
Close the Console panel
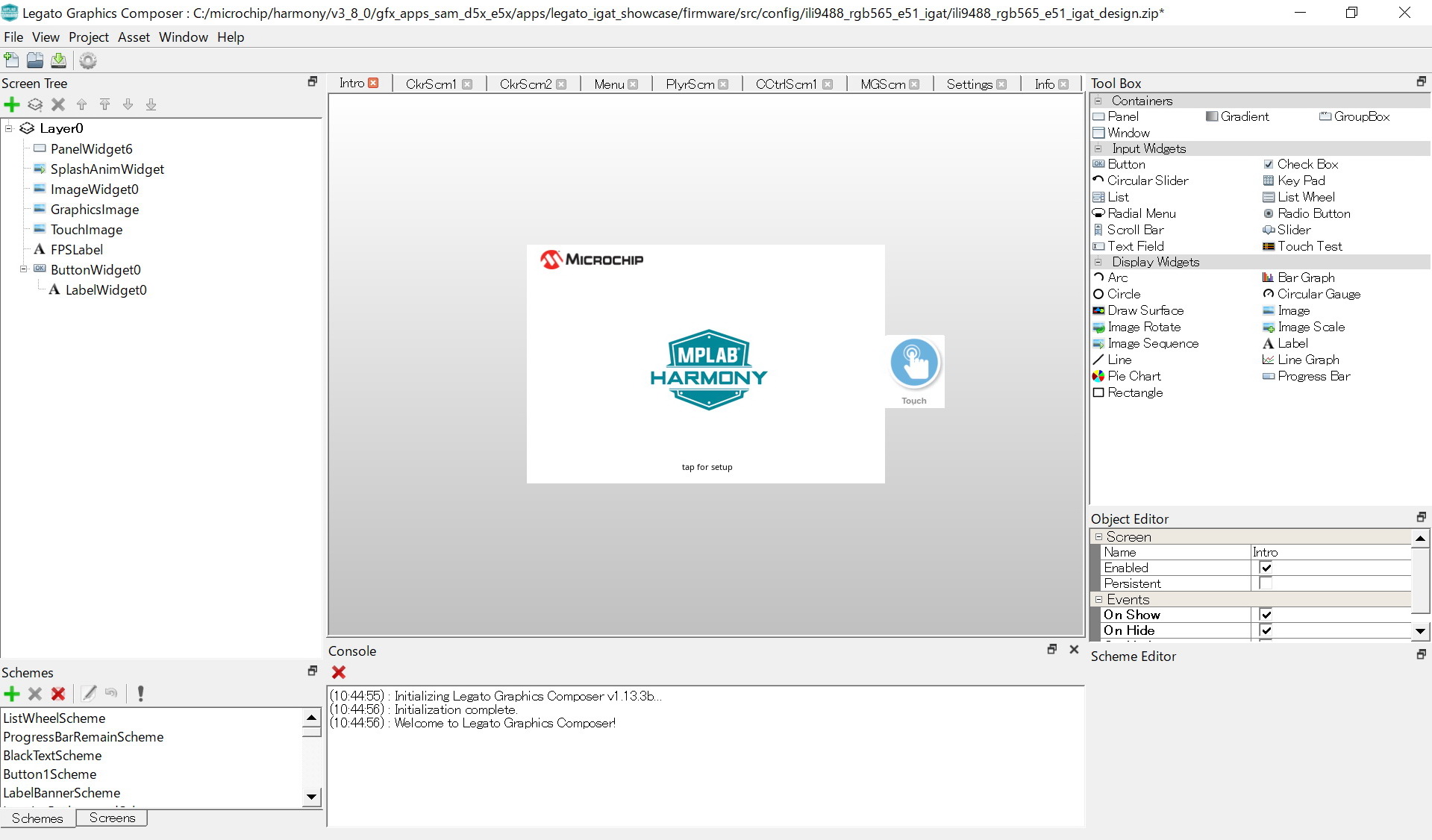1074,649
